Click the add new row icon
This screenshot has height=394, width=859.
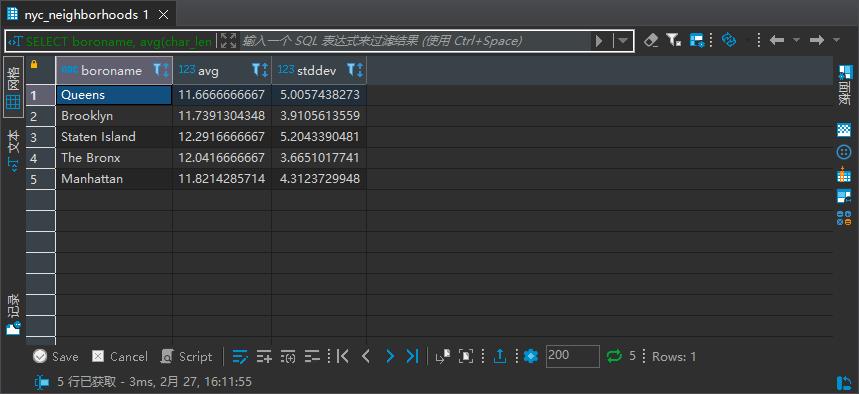[x=264, y=357]
